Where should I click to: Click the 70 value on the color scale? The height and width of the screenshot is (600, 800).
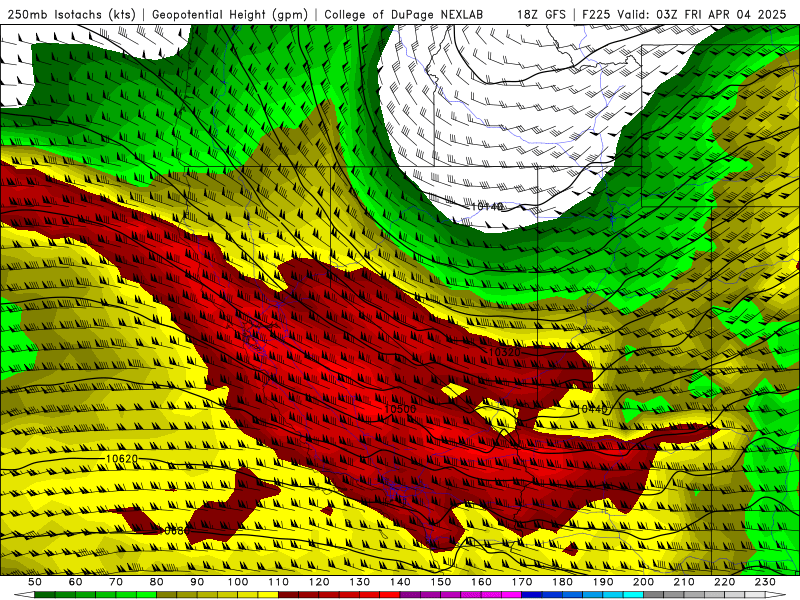click(116, 582)
